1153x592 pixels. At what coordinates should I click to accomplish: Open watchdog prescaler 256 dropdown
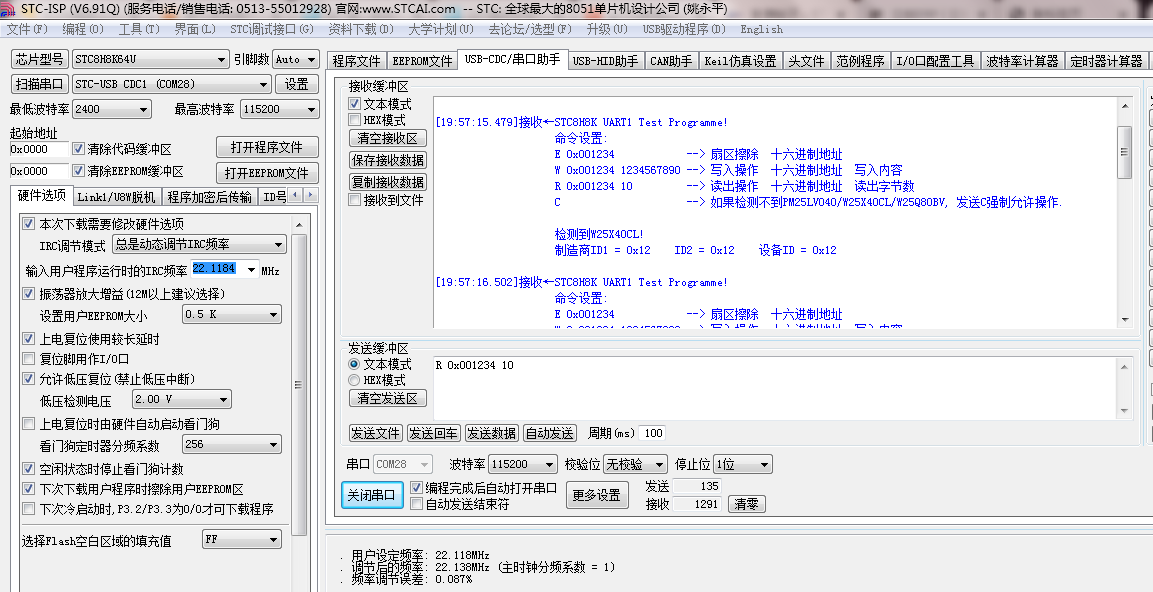tap(232, 444)
